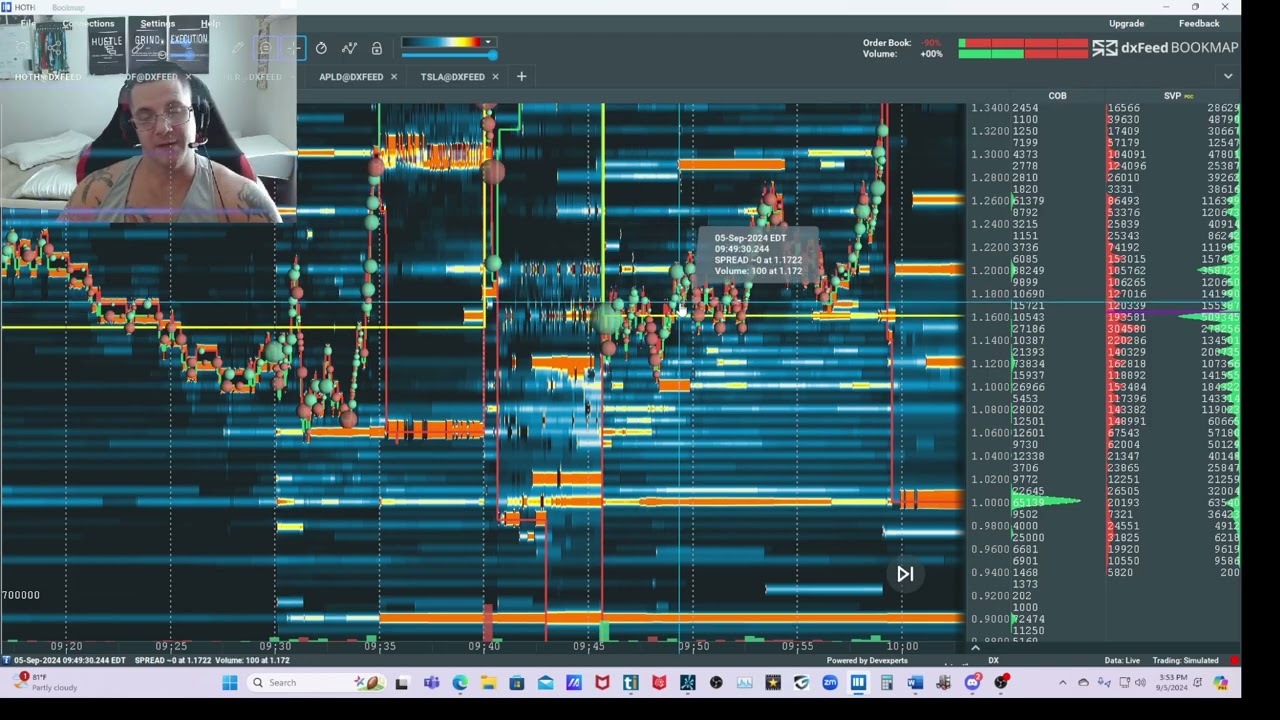Click the red status indicator in status bar
The width and height of the screenshot is (1280, 720).
(x=1235, y=661)
